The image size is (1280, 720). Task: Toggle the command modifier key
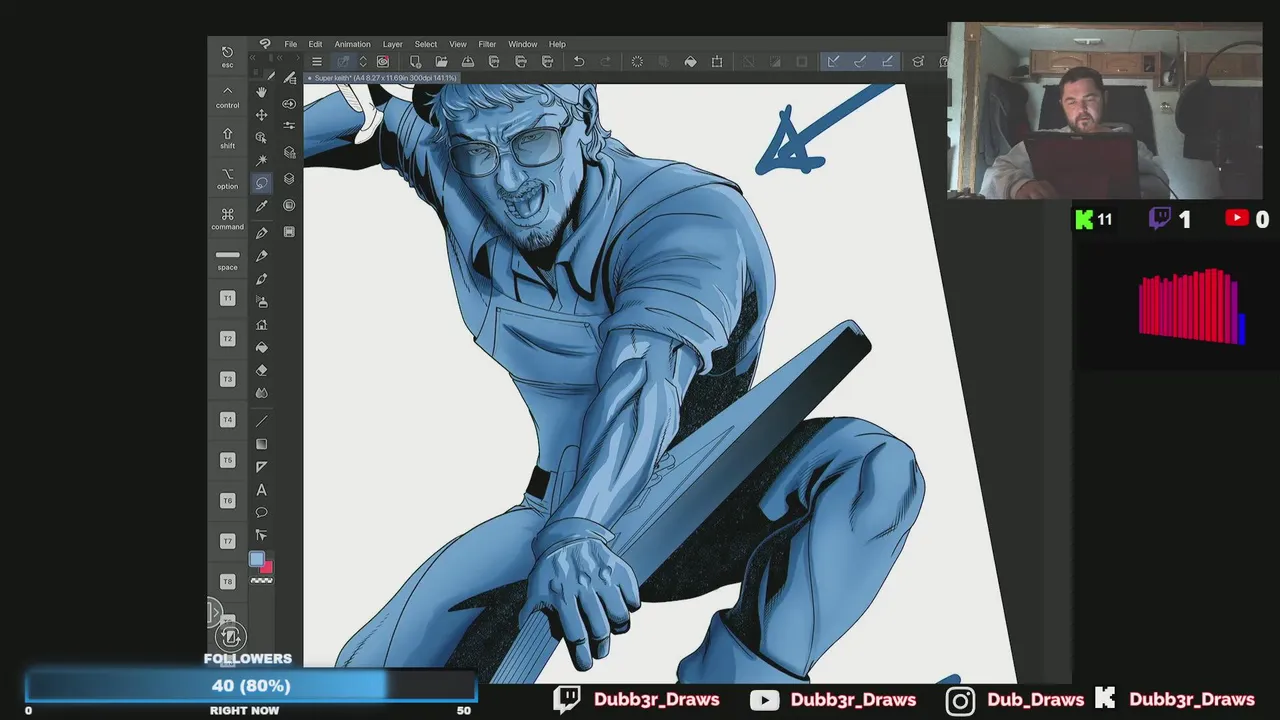pos(227,218)
